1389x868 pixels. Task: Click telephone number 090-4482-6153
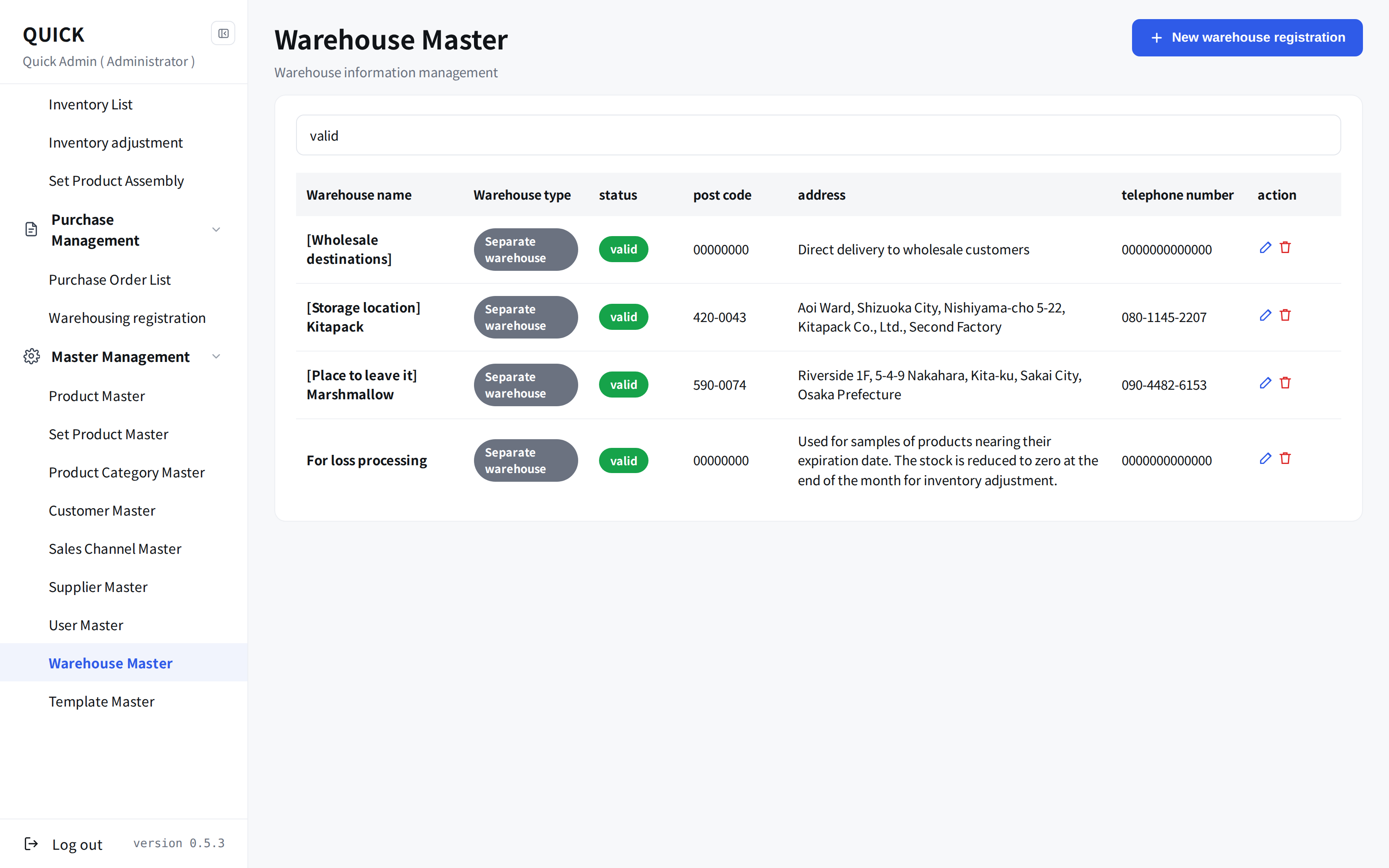point(1164,385)
